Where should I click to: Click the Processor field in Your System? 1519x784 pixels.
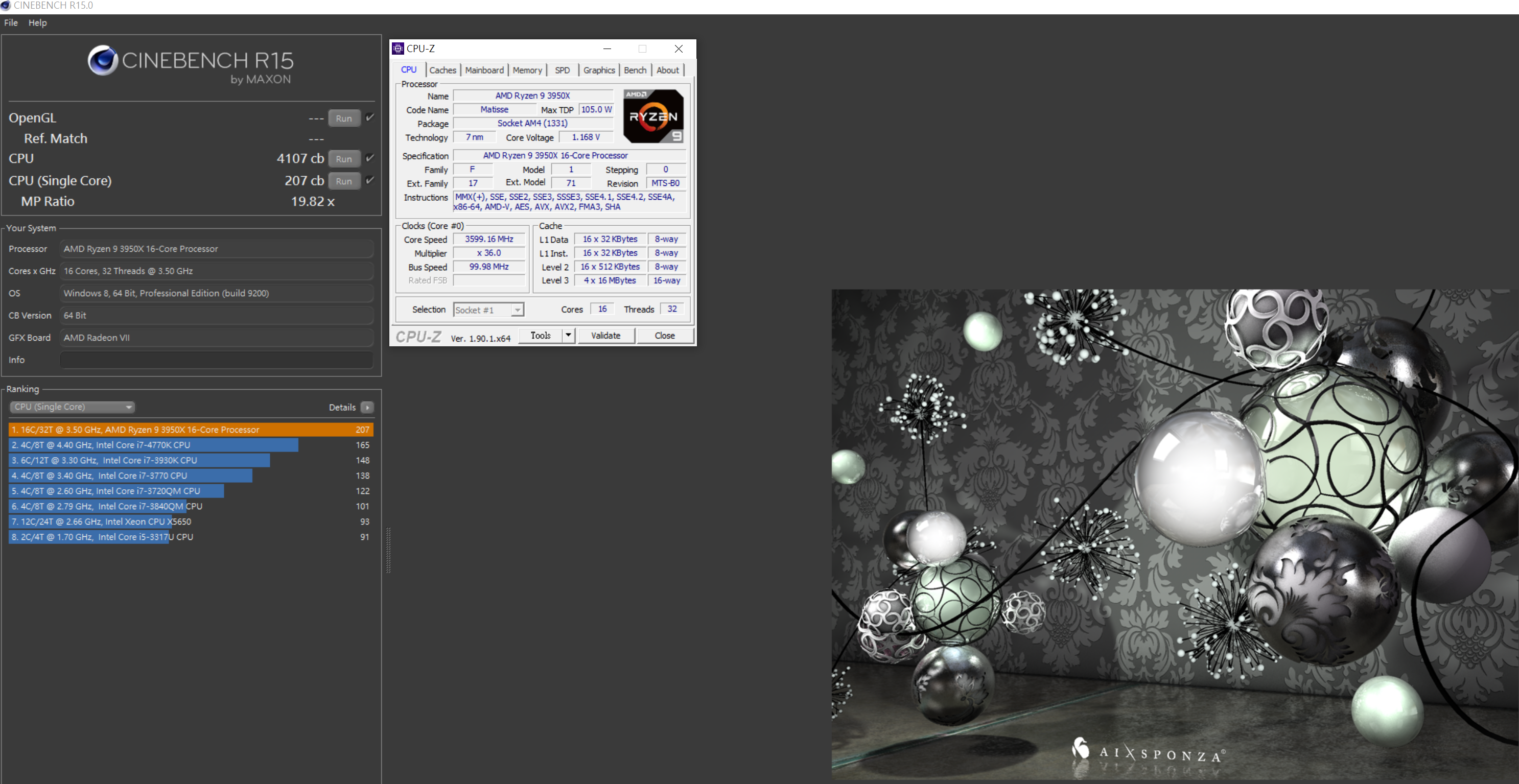coord(217,249)
